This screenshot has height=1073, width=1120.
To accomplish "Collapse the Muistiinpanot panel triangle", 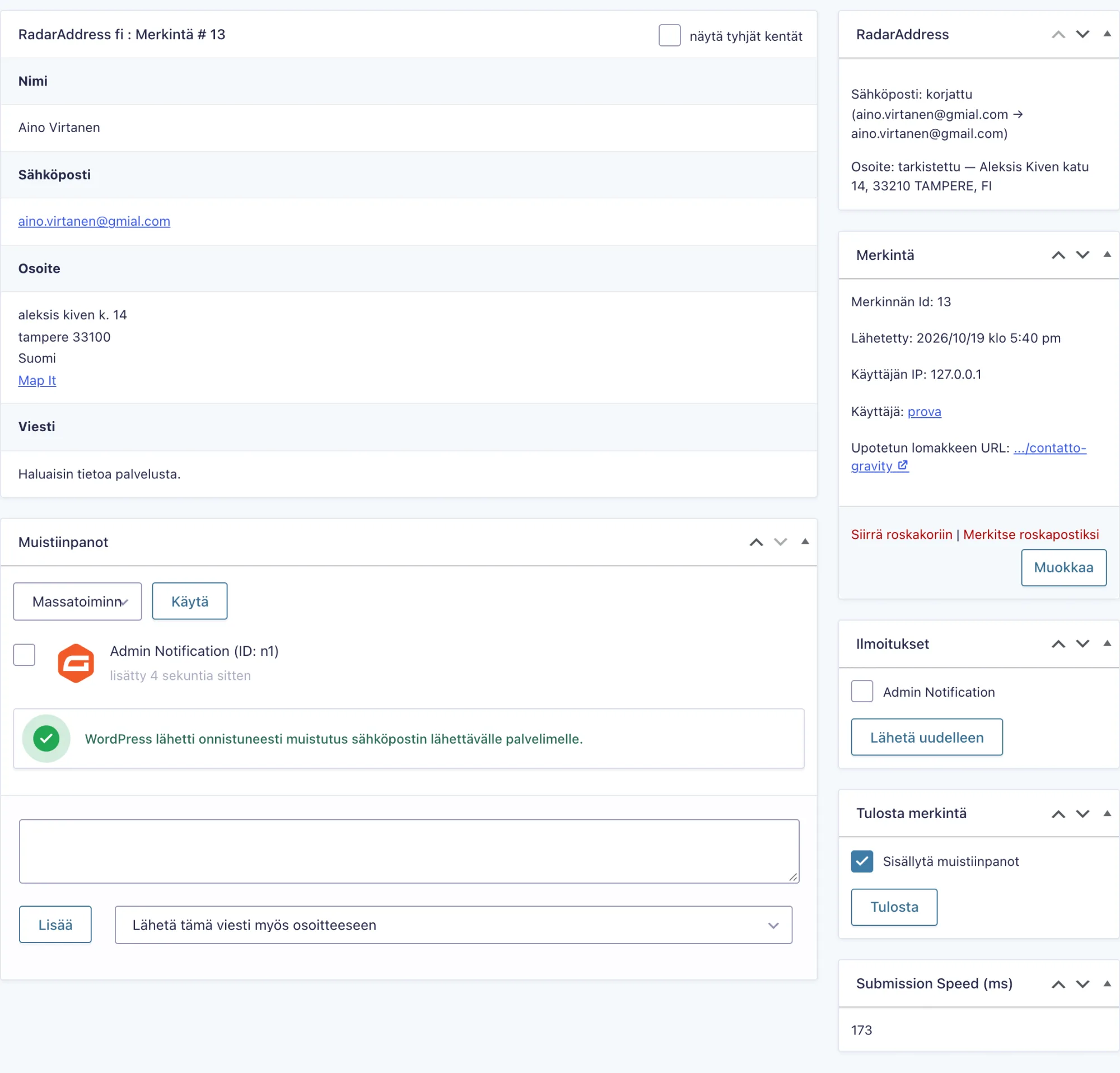I will (805, 542).
